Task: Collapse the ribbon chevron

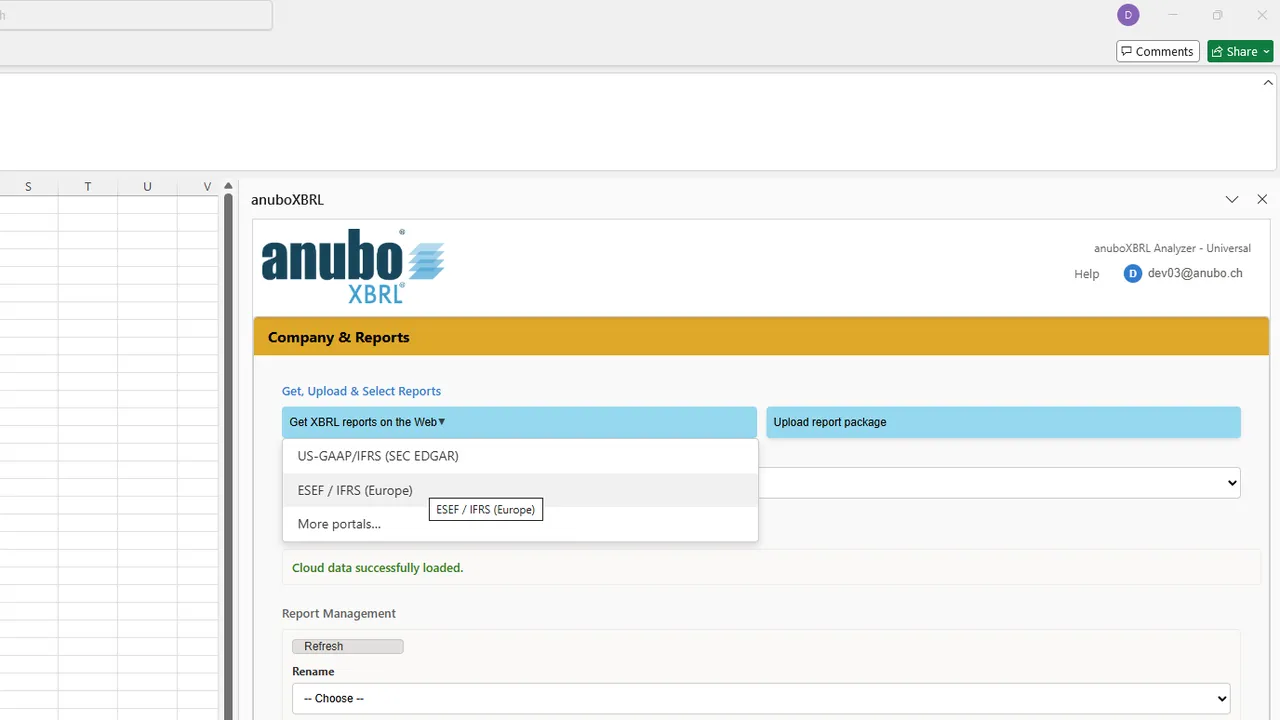Action: coord(1268,83)
